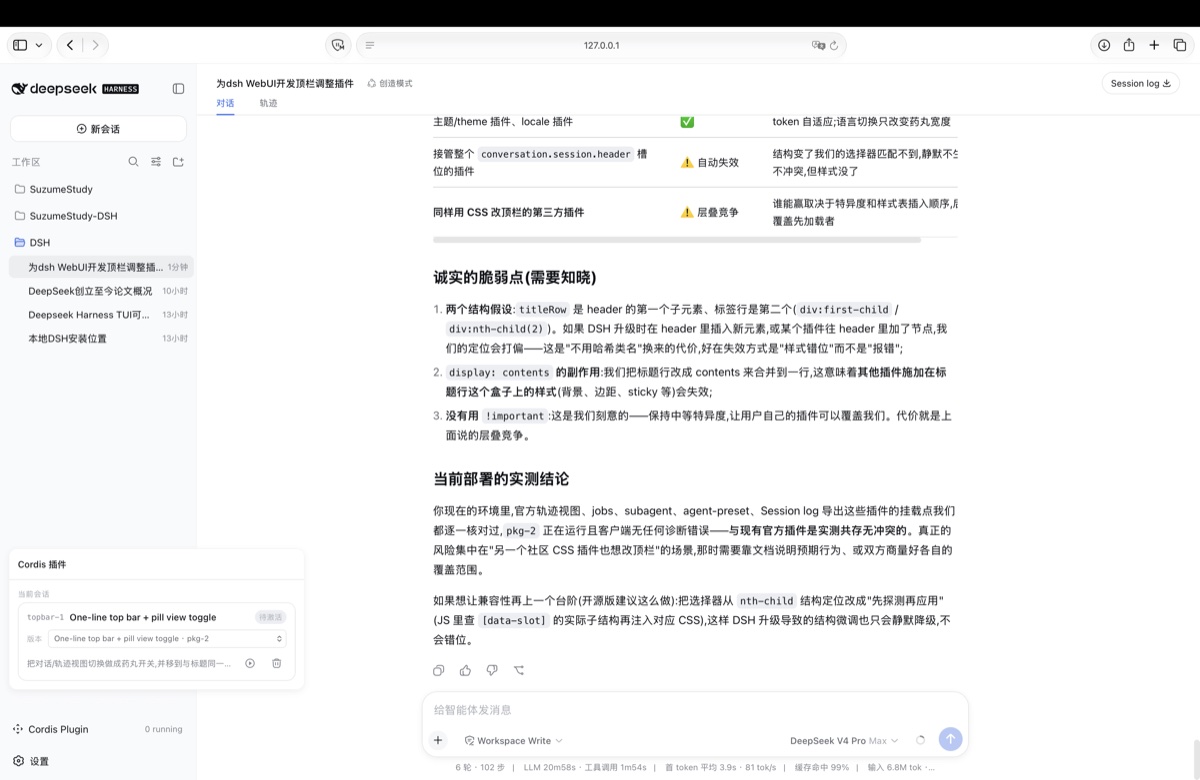Click the 缓存命中 99% status entry
The image size is (1200, 780).
pos(822,768)
